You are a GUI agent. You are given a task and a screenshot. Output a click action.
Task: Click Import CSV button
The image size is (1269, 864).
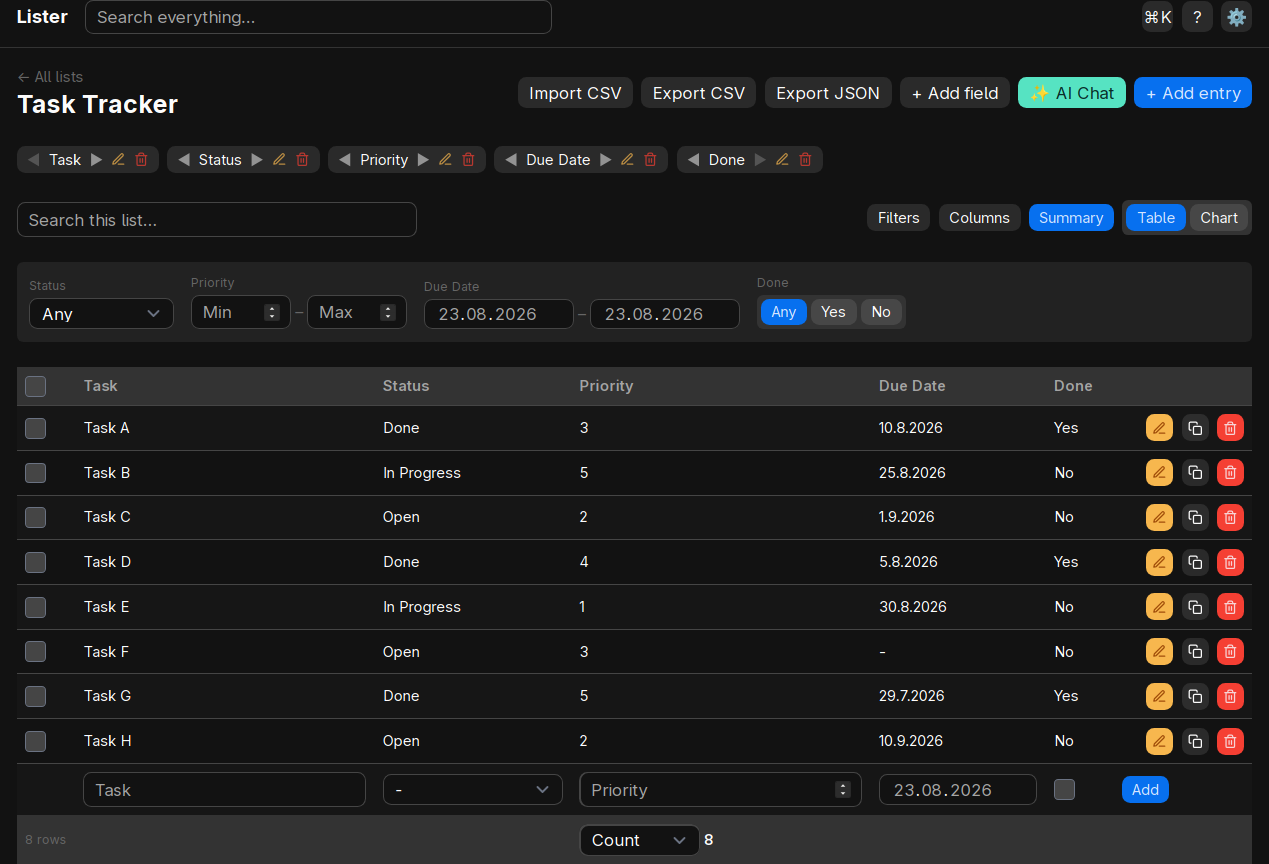(575, 93)
